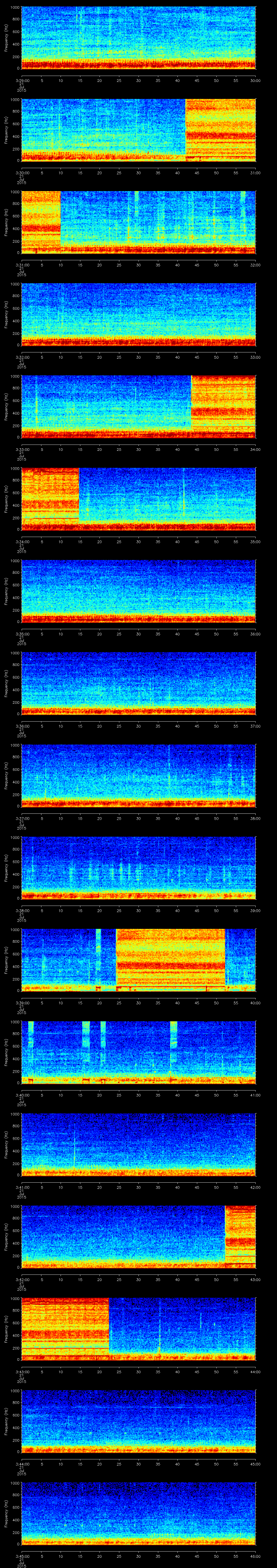Click the spectrogram panel starting at 3:32:00
Screen dimensions: 277x1568
[x=138, y=314]
